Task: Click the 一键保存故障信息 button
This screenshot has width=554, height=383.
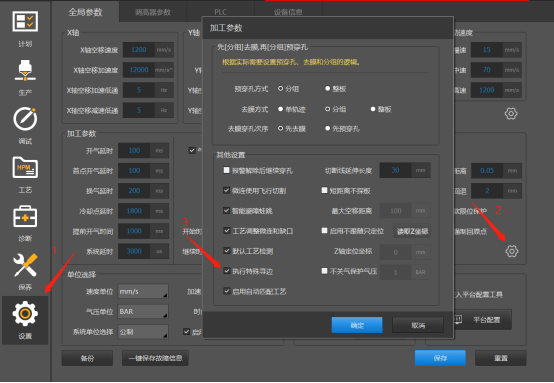Action: click(155, 358)
